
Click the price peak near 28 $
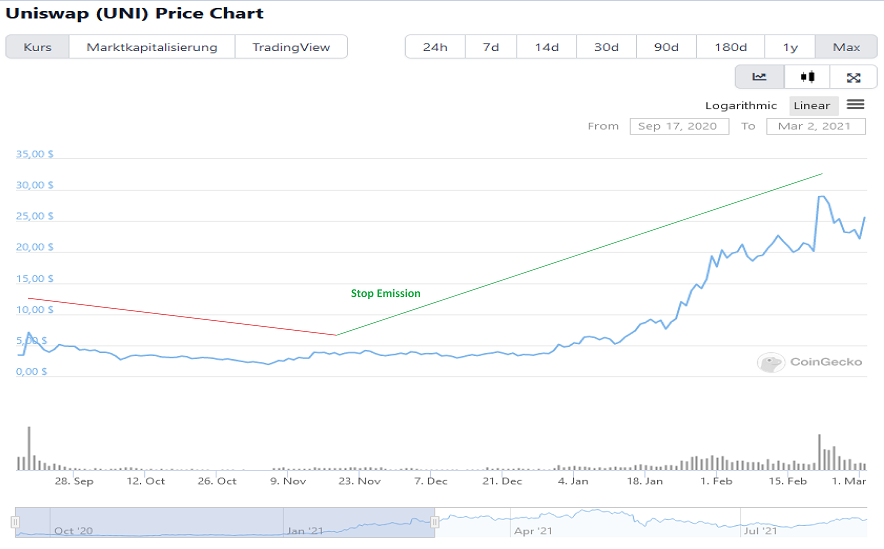click(x=821, y=197)
